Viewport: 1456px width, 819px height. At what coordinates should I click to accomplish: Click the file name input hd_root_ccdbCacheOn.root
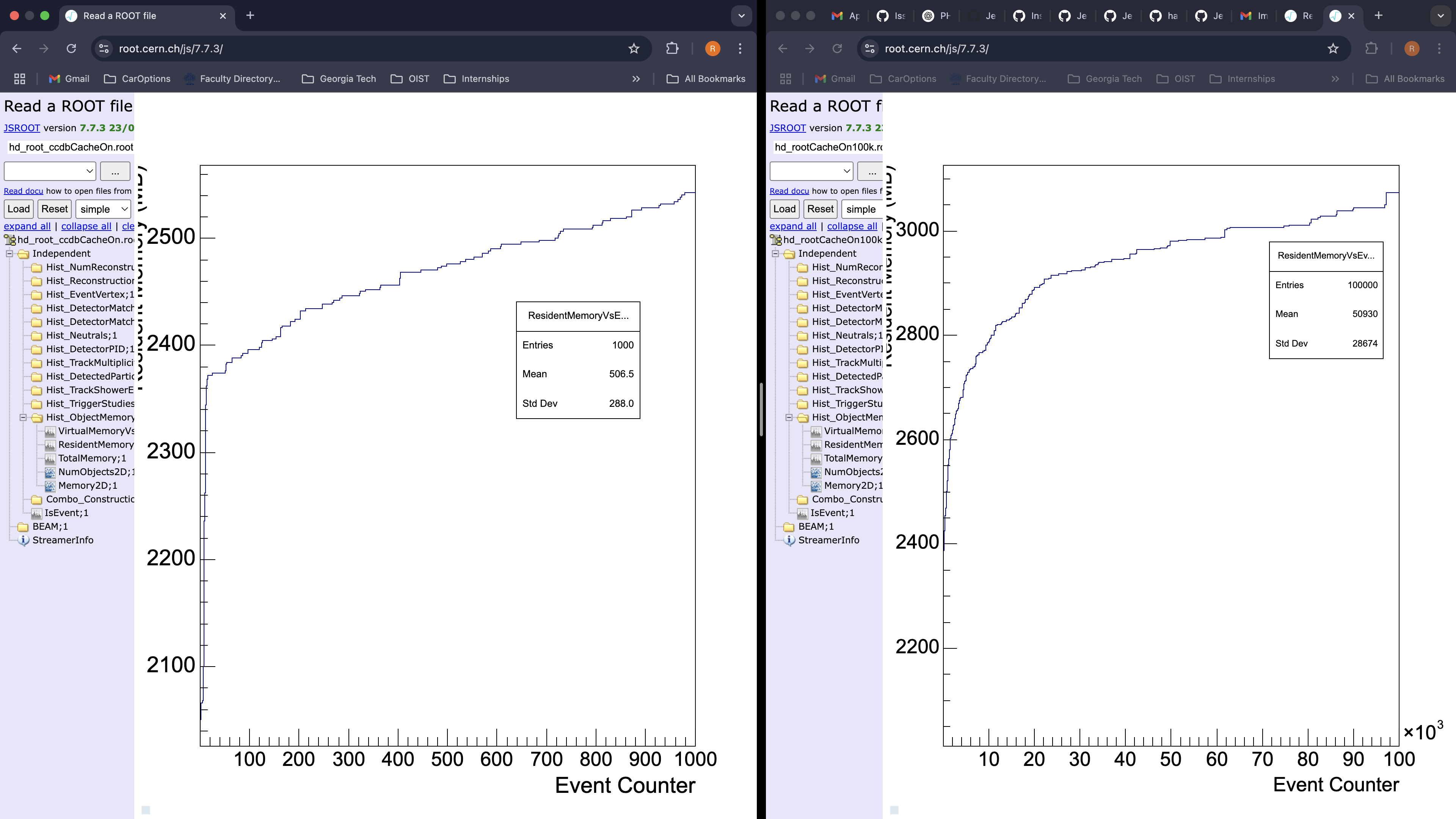click(71, 147)
